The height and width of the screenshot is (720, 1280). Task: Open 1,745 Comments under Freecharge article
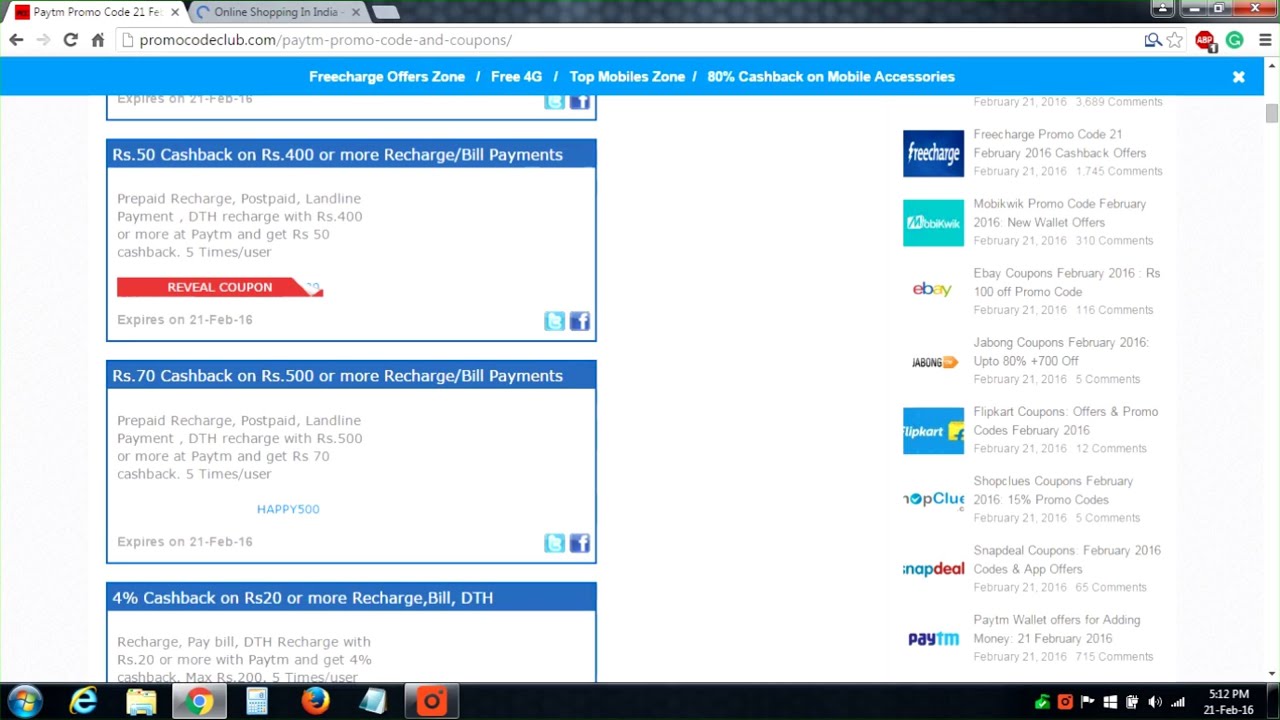pos(1119,171)
